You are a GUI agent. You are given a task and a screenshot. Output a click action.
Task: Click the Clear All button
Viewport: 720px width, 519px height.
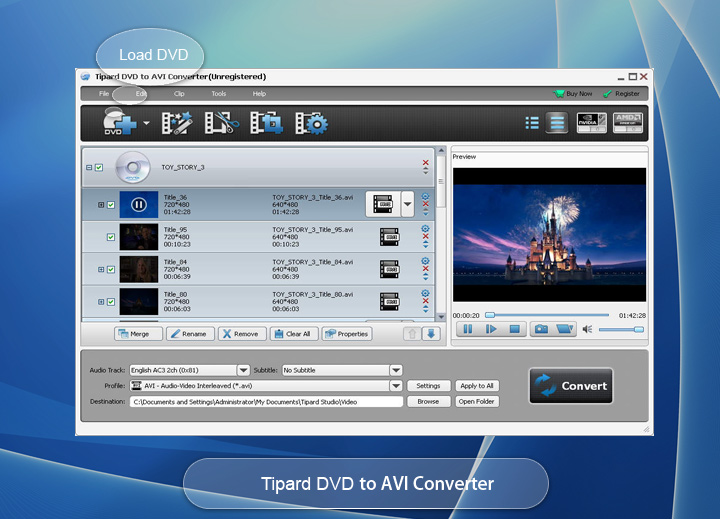coord(294,334)
